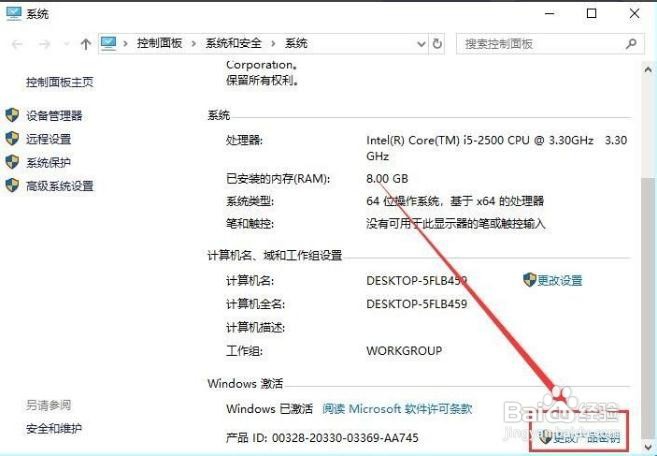
Task: Open 远程设置
Action: pyautogui.click(x=49, y=139)
